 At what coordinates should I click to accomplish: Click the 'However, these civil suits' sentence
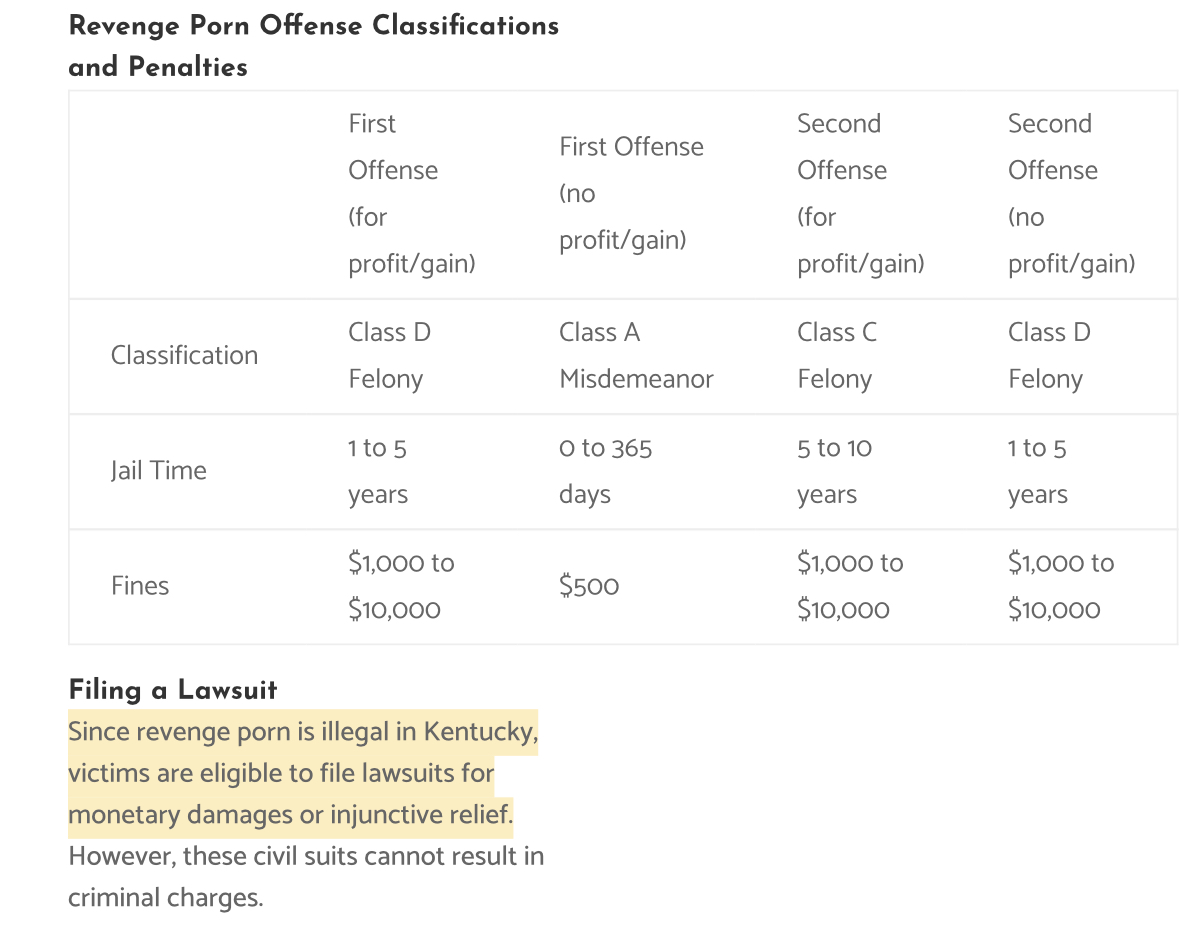coord(306,857)
